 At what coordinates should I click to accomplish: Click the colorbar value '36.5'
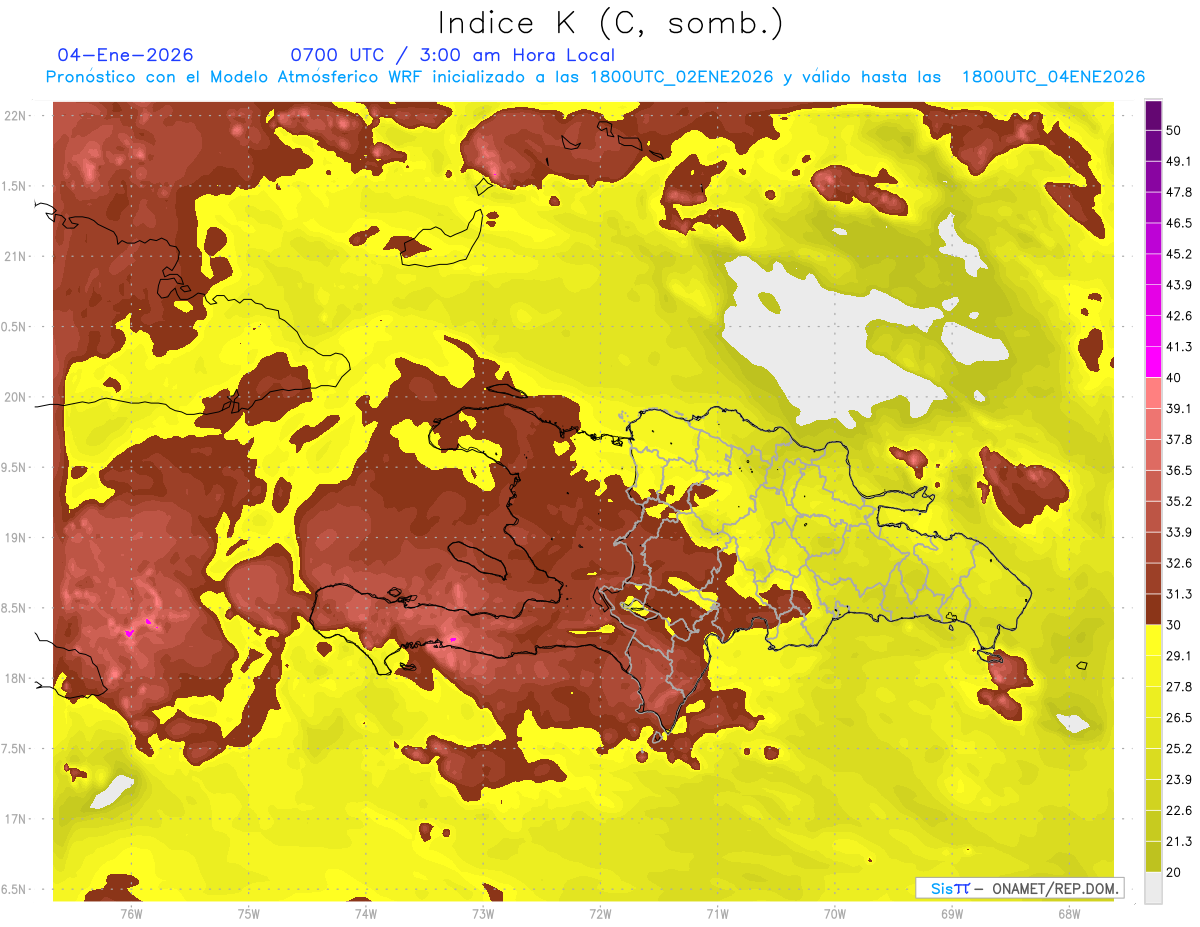tap(1179, 470)
